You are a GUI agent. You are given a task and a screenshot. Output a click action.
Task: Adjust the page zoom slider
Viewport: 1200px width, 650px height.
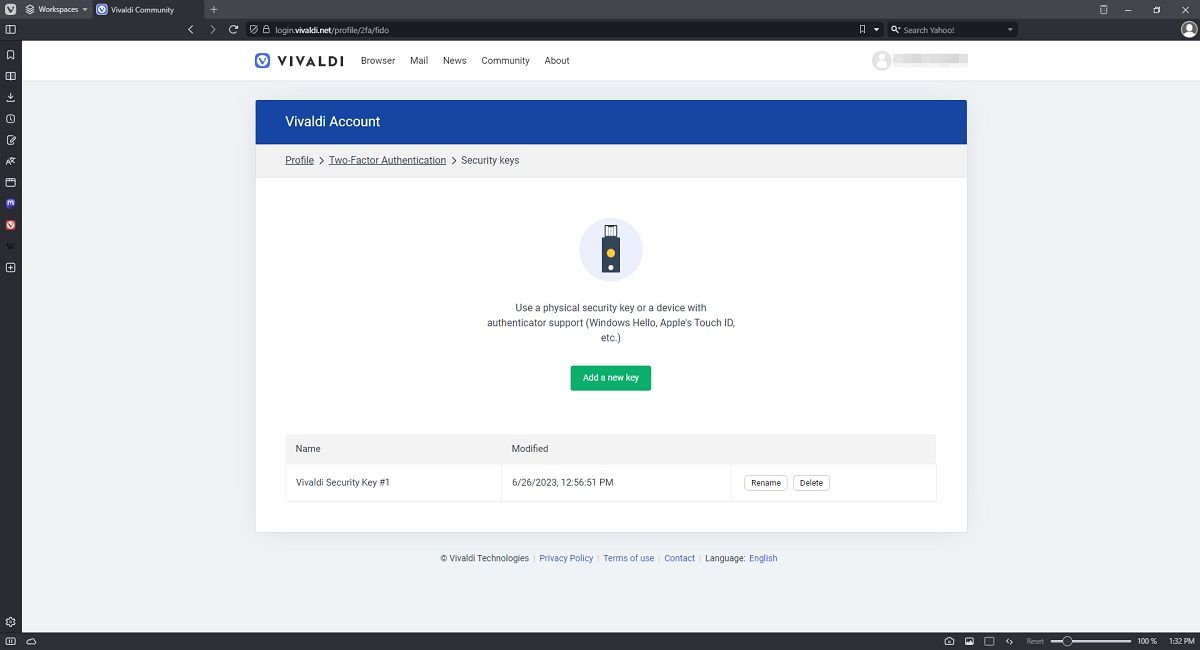click(x=1091, y=641)
